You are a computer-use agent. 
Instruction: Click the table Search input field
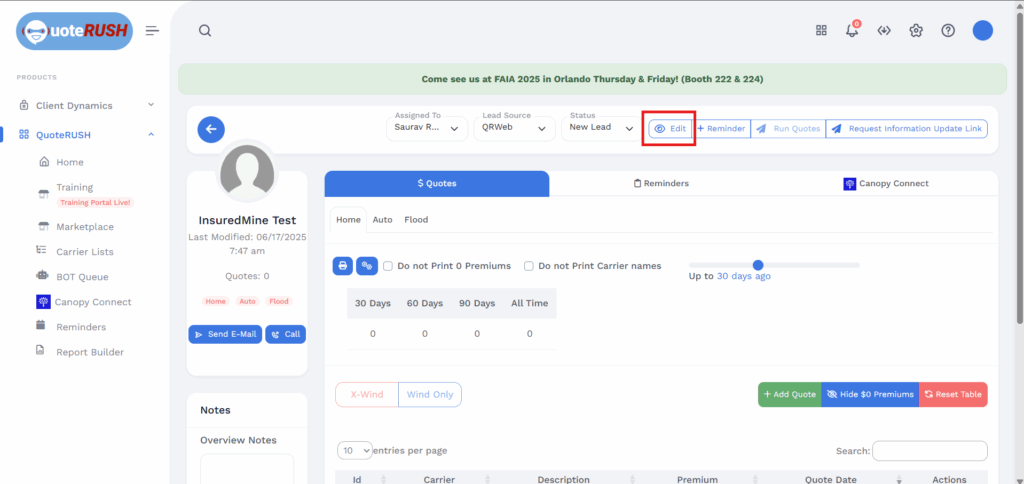[930, 451]
